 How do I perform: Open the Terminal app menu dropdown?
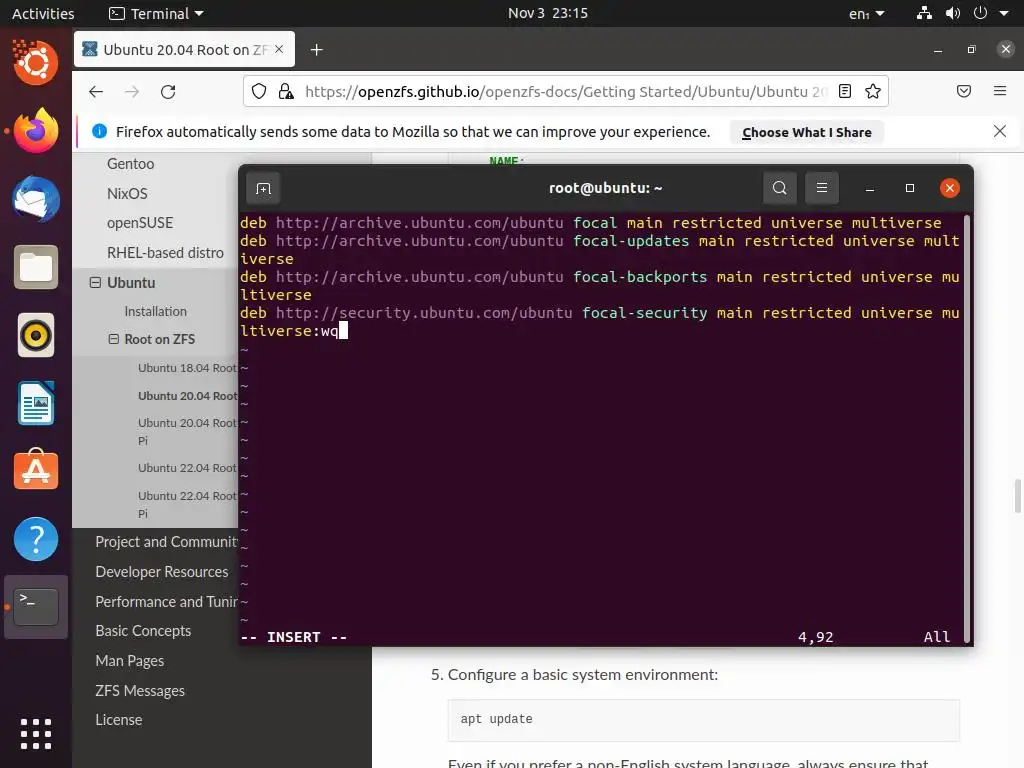(x=156, y=13)
